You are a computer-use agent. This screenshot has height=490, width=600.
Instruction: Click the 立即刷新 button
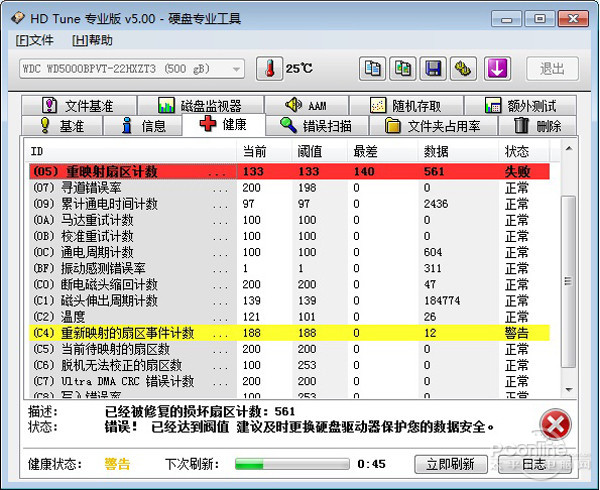coord(450,464)
